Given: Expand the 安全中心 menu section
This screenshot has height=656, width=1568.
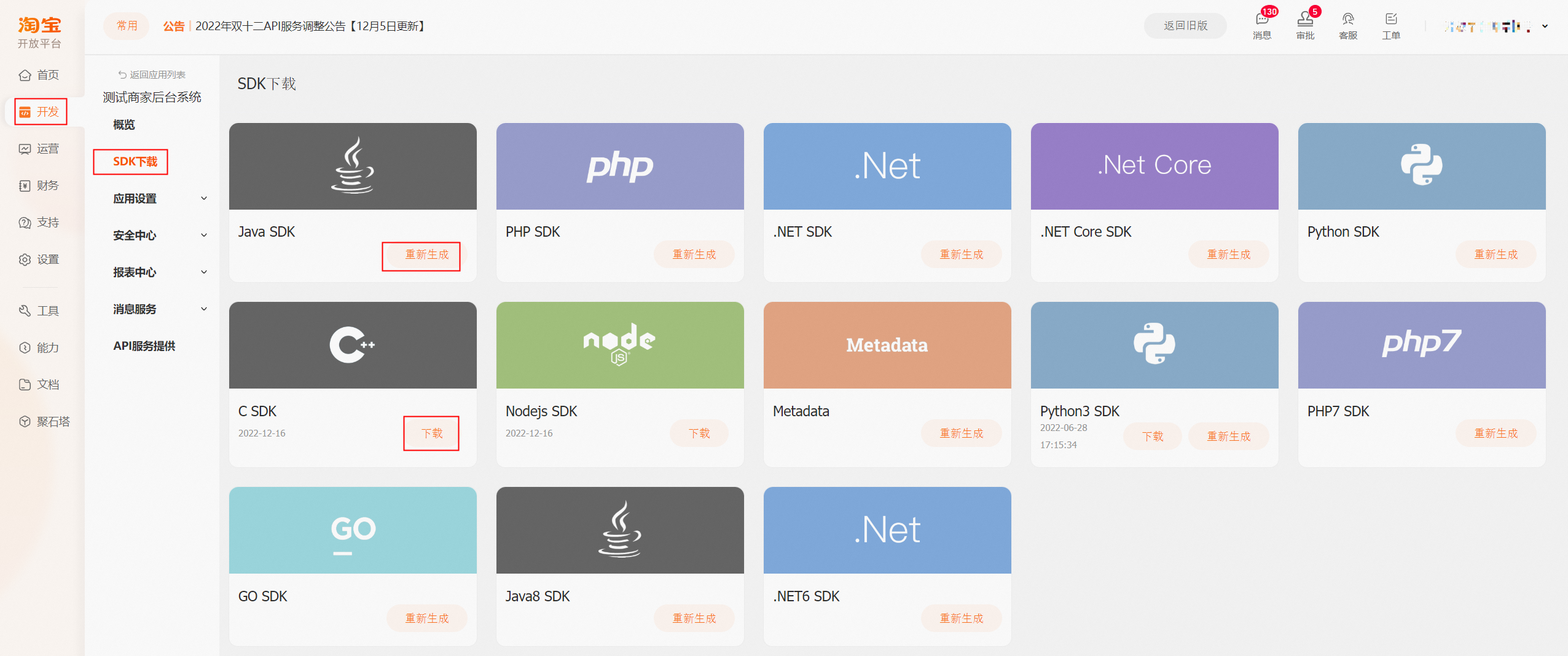Looking at the screenshot, I should coord(159,235).
